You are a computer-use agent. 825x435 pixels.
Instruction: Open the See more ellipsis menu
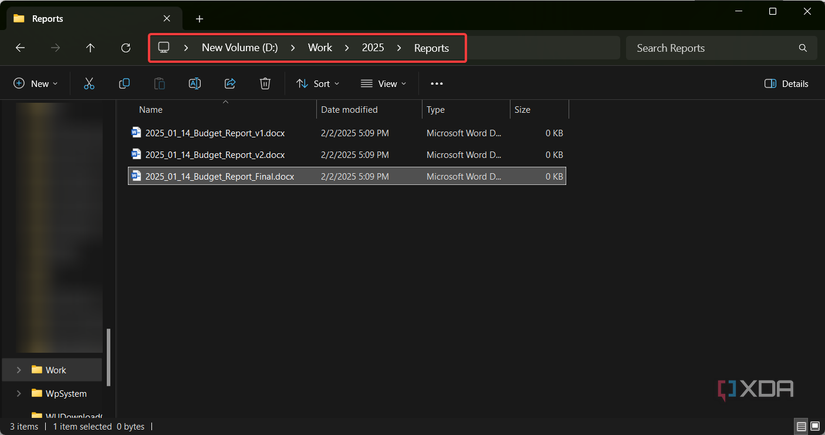click(436, 84)
